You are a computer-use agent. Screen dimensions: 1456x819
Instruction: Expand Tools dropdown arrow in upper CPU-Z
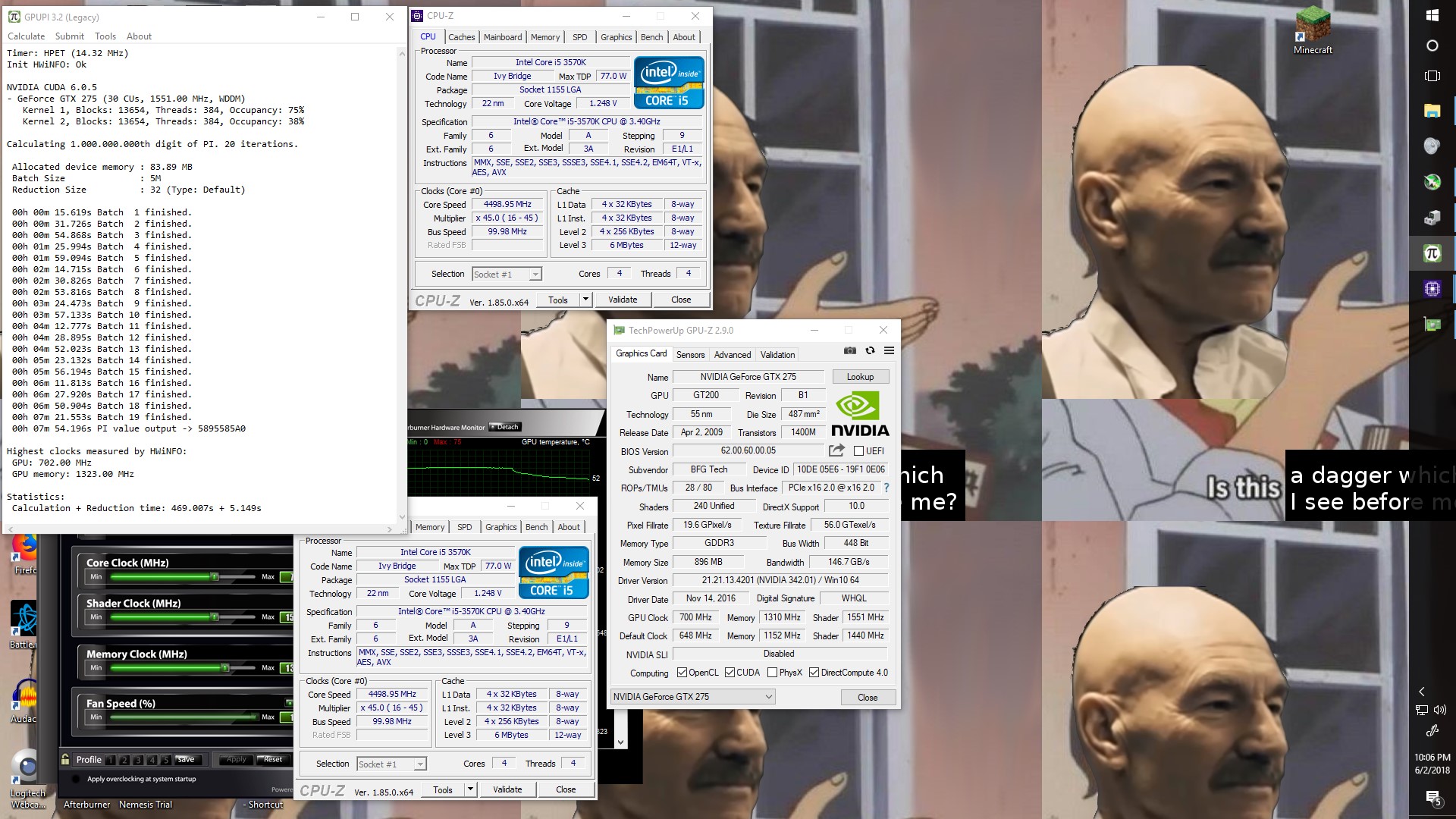(585, 300)
